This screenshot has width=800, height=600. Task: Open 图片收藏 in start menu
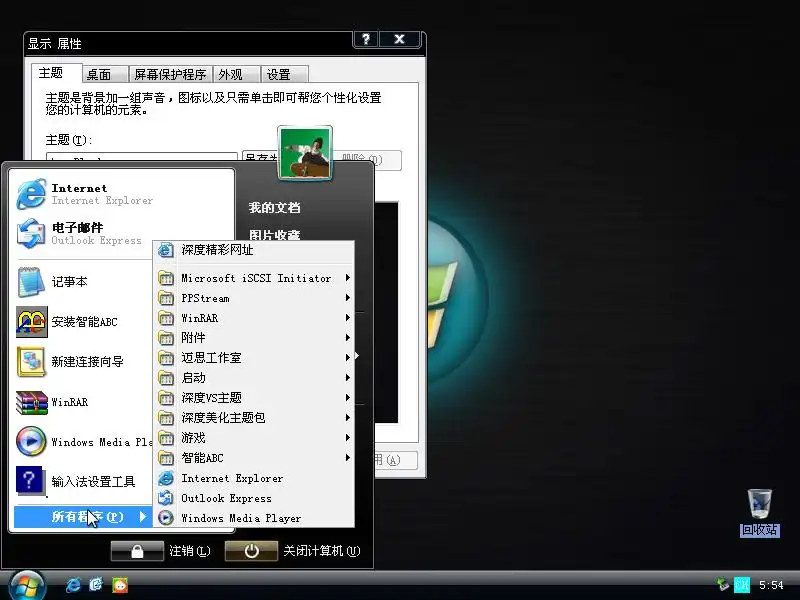274,235
